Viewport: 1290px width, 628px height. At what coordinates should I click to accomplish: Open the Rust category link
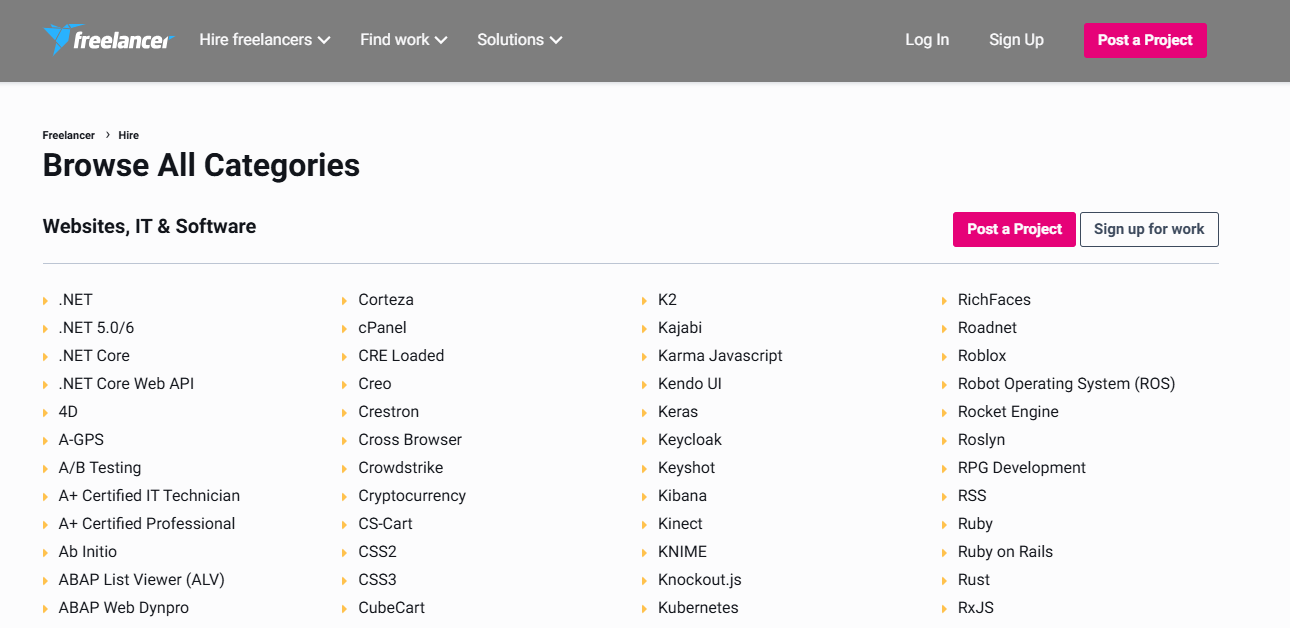973,580
